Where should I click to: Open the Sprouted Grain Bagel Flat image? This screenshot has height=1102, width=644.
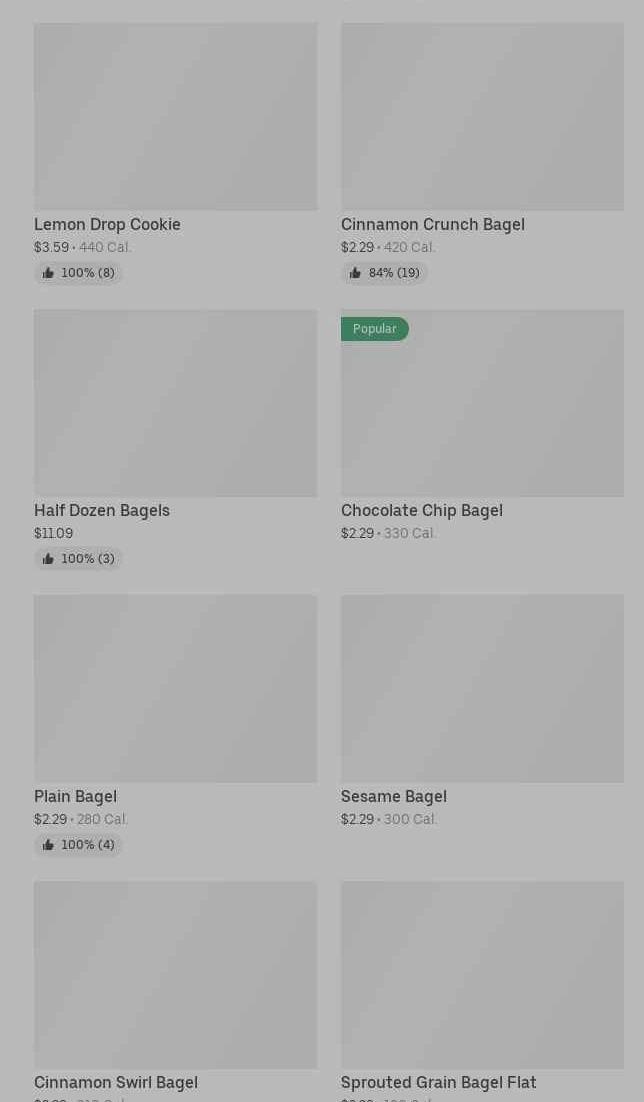(x=482, y=975)
